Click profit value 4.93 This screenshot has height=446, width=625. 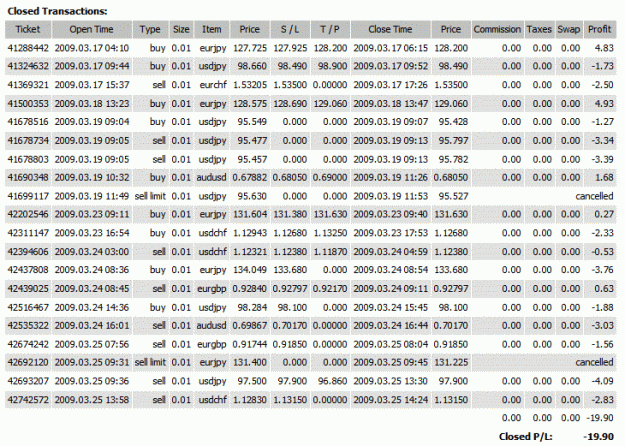tap(604, 104)
